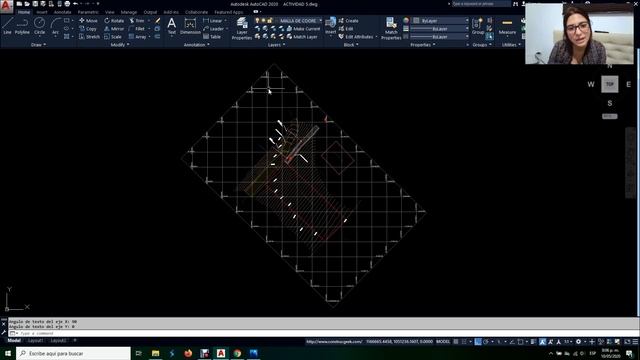The width and height of the screenshot is (640, 360).
Task: Toggle highlighted ortho mode in status bar
Action: click(x=478, y=342)
